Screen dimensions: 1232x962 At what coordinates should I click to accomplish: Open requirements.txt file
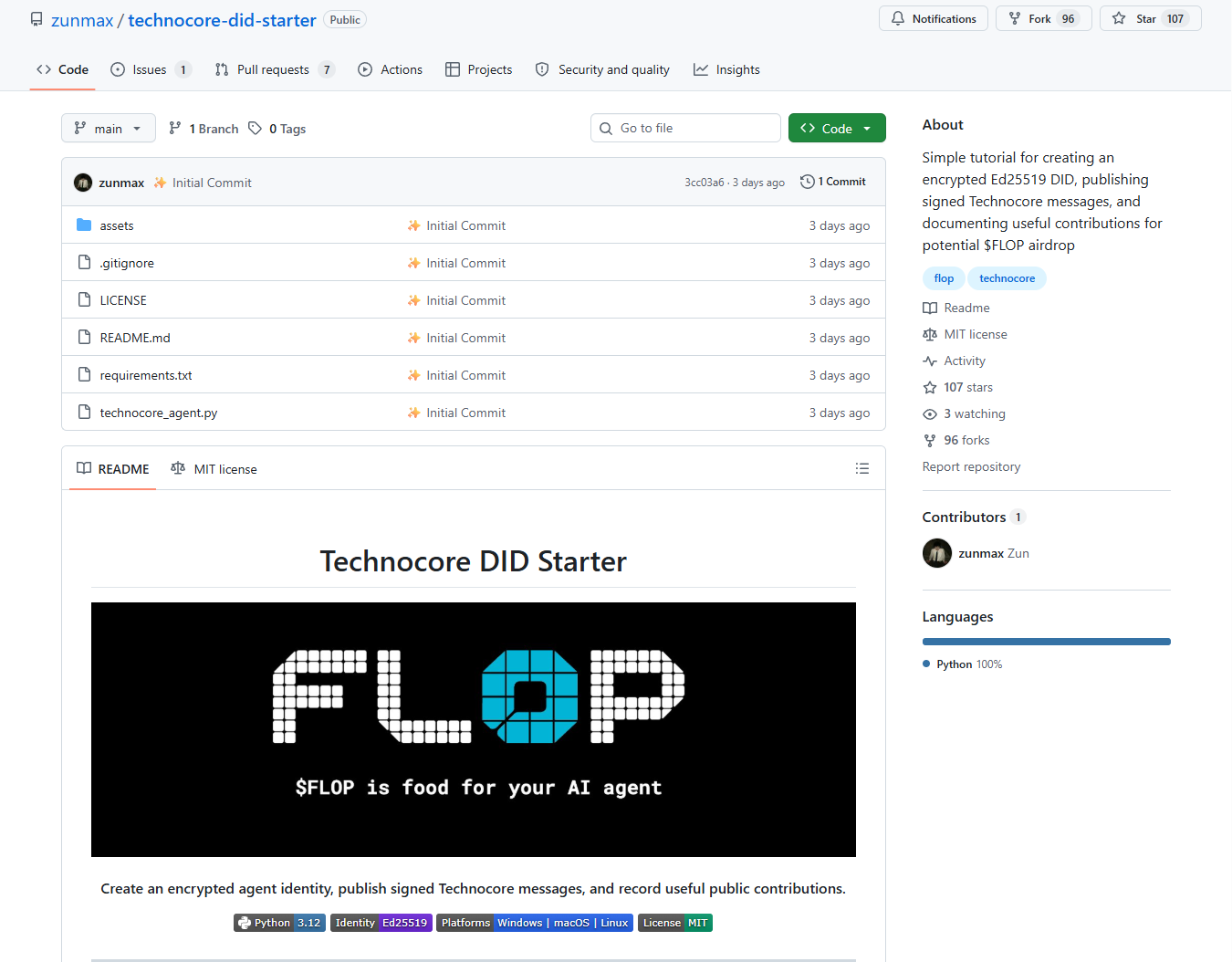tap(146, 375)
